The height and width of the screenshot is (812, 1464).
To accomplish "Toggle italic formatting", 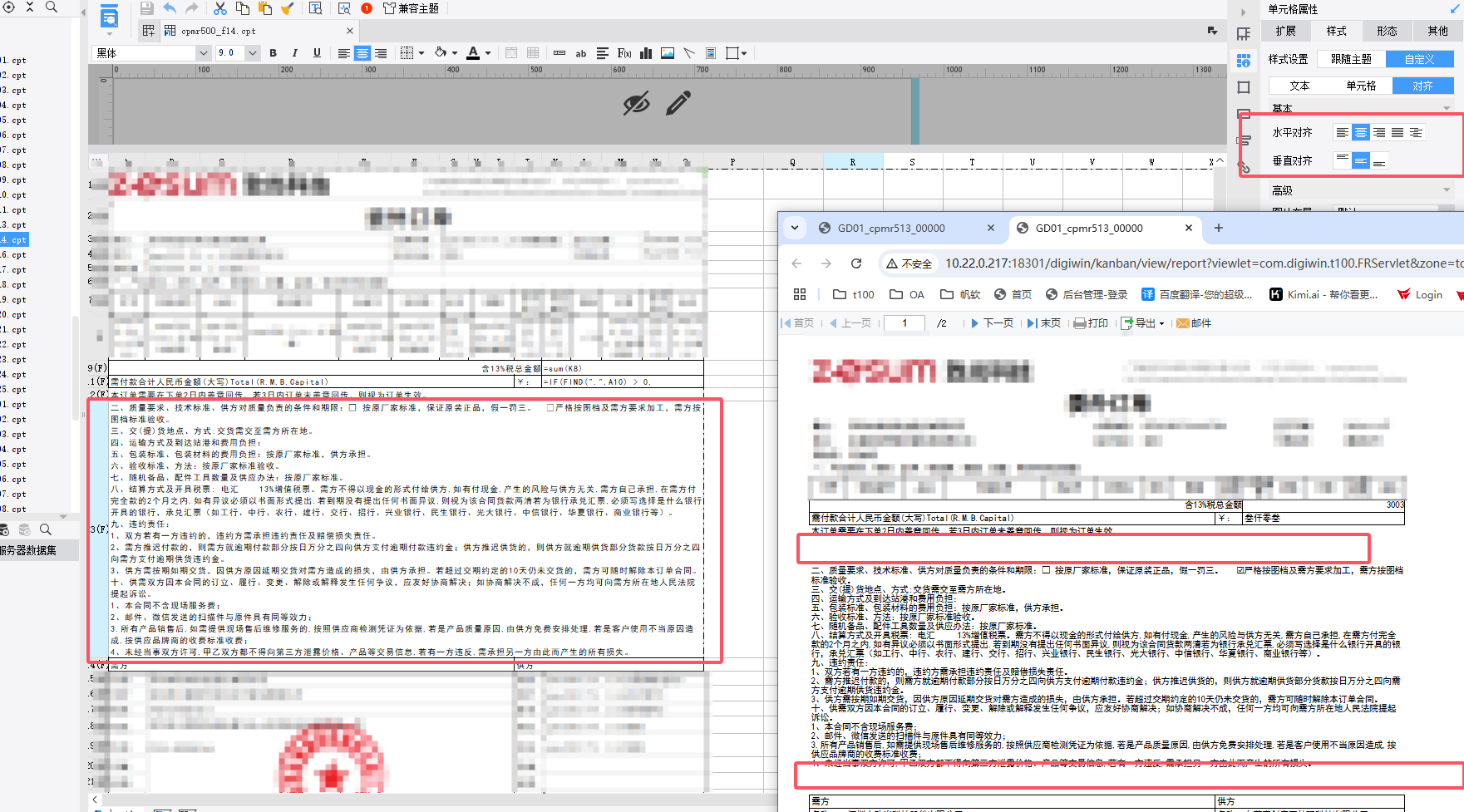I will pos(295,53).
